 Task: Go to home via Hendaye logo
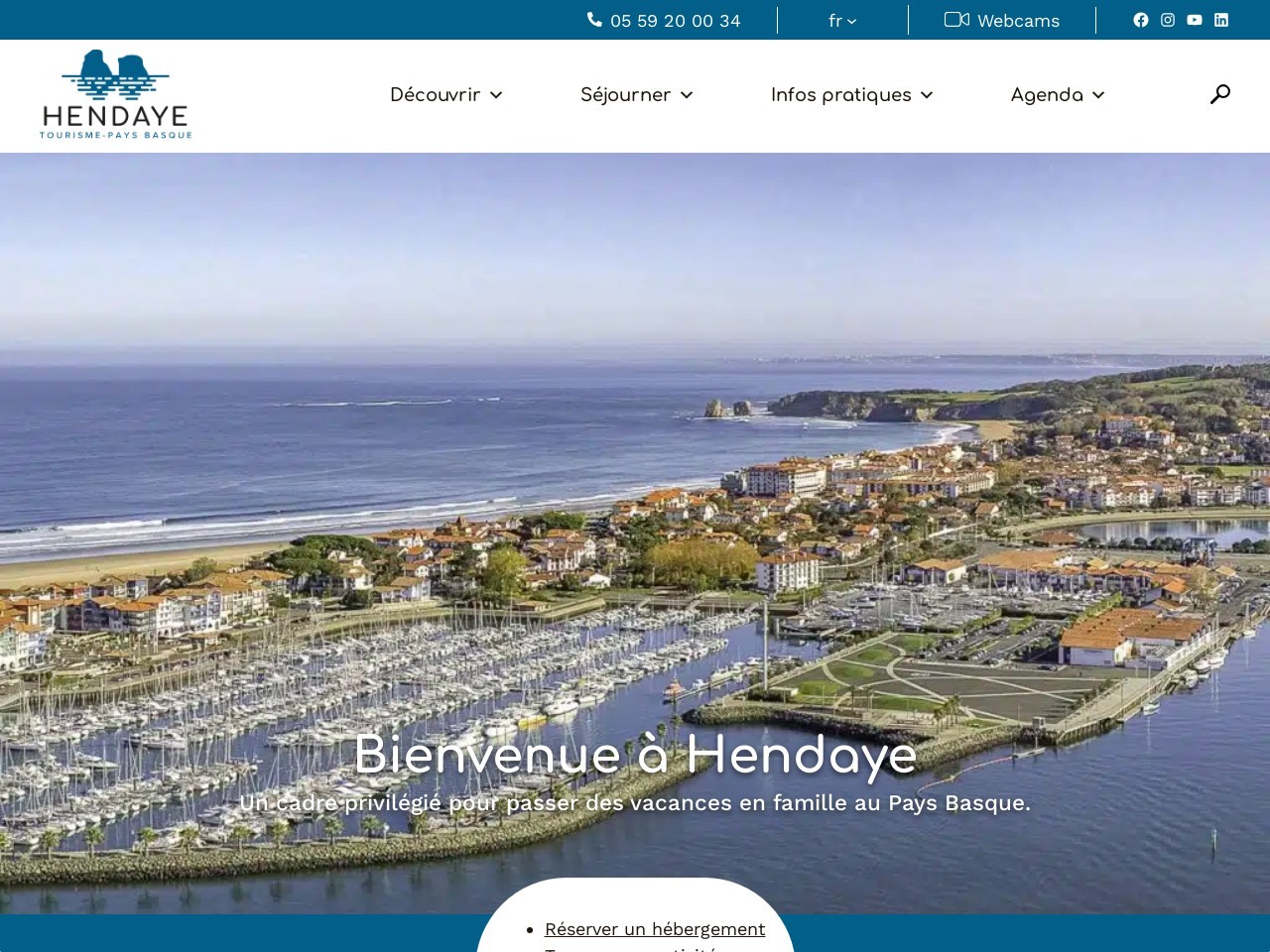115,94
